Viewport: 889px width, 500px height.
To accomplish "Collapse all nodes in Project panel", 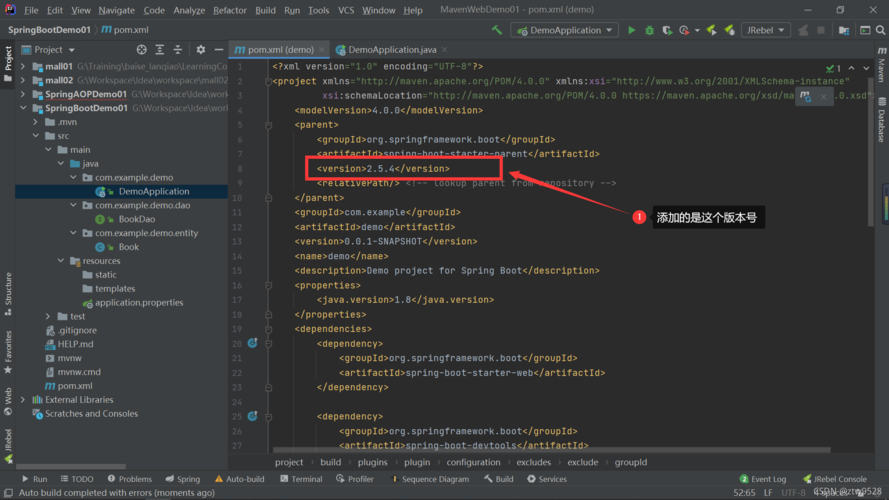I will [x=177, y=50].
